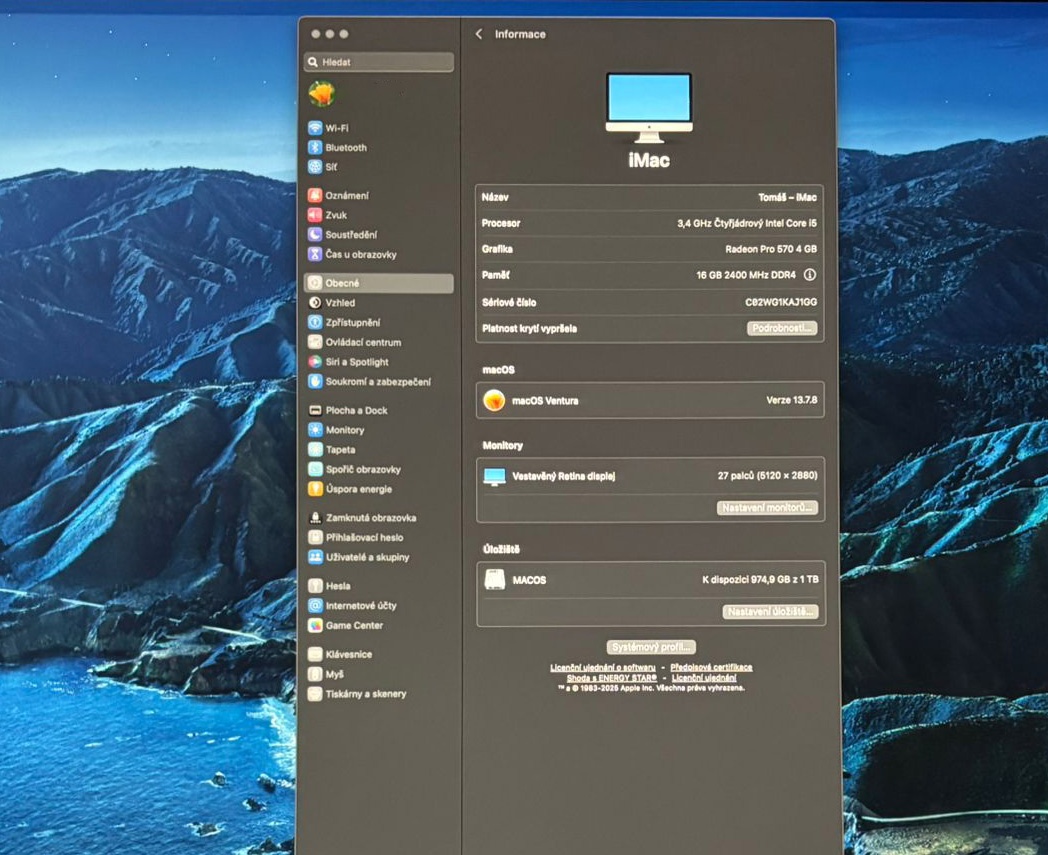Click the MACOS disk drive icon
The image size is (1048, 855).
[x=495, y=580]
